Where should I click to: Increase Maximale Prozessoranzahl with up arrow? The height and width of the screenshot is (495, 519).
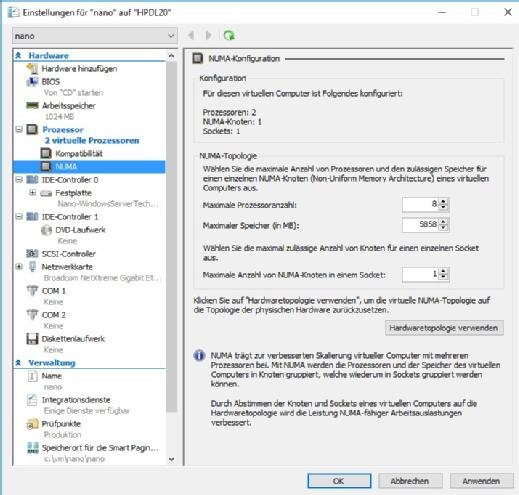tap(443, 201)
